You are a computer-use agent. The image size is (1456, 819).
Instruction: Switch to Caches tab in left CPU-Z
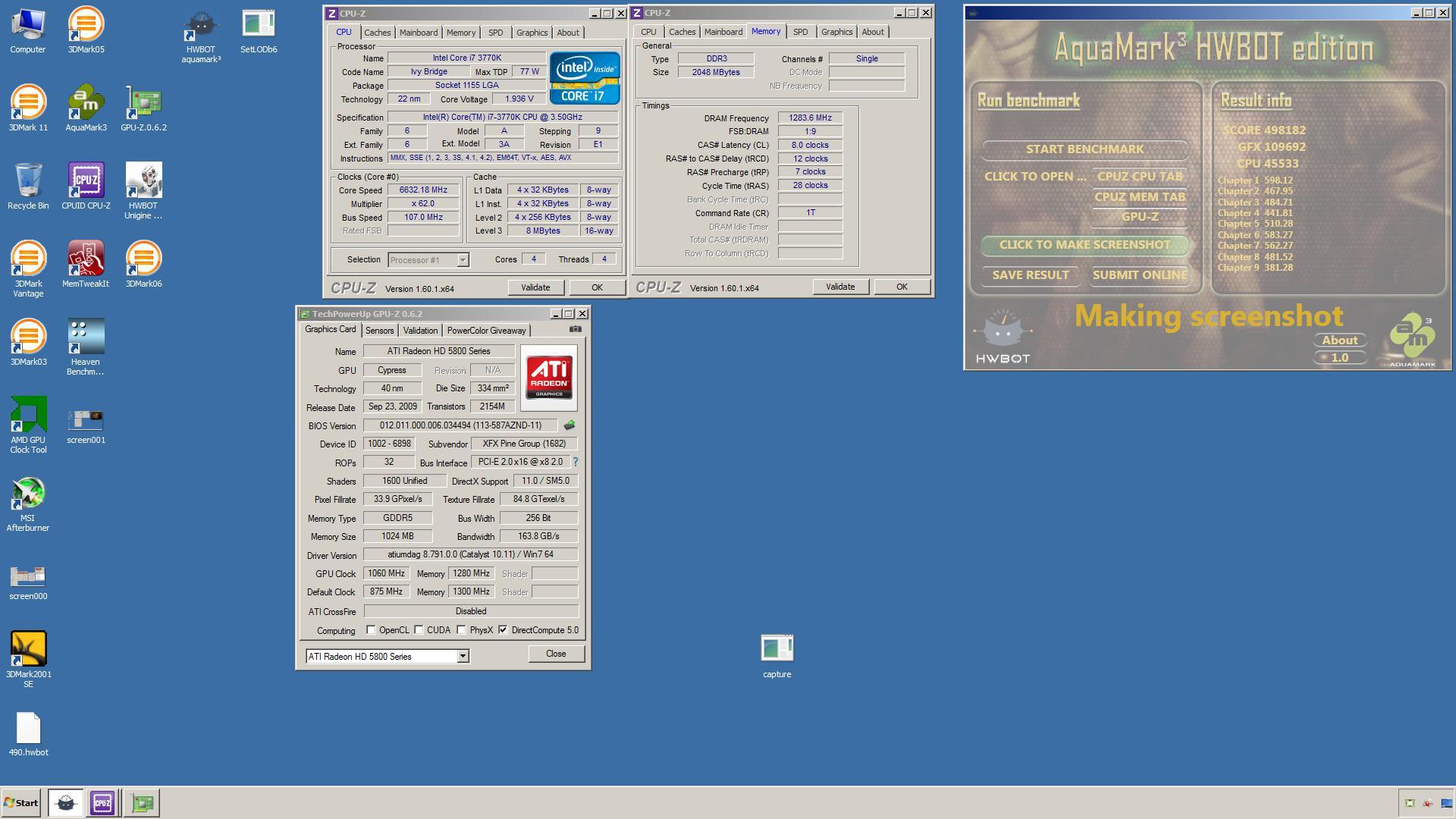pos(377,33)
